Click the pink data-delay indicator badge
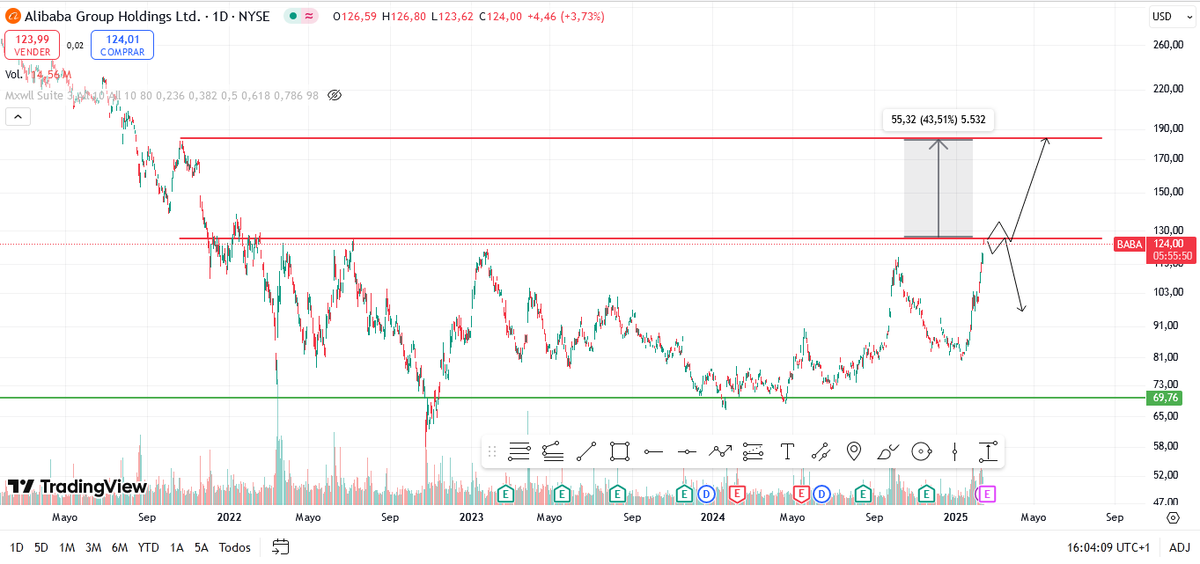The image size is (1200, 564). click(309, 16)
